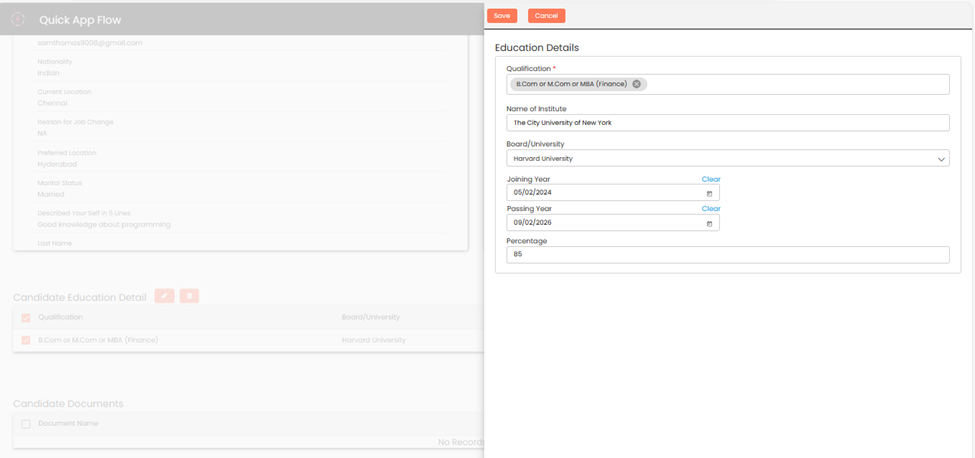Expand the Board/University dropdown arrow

[940, 158]
